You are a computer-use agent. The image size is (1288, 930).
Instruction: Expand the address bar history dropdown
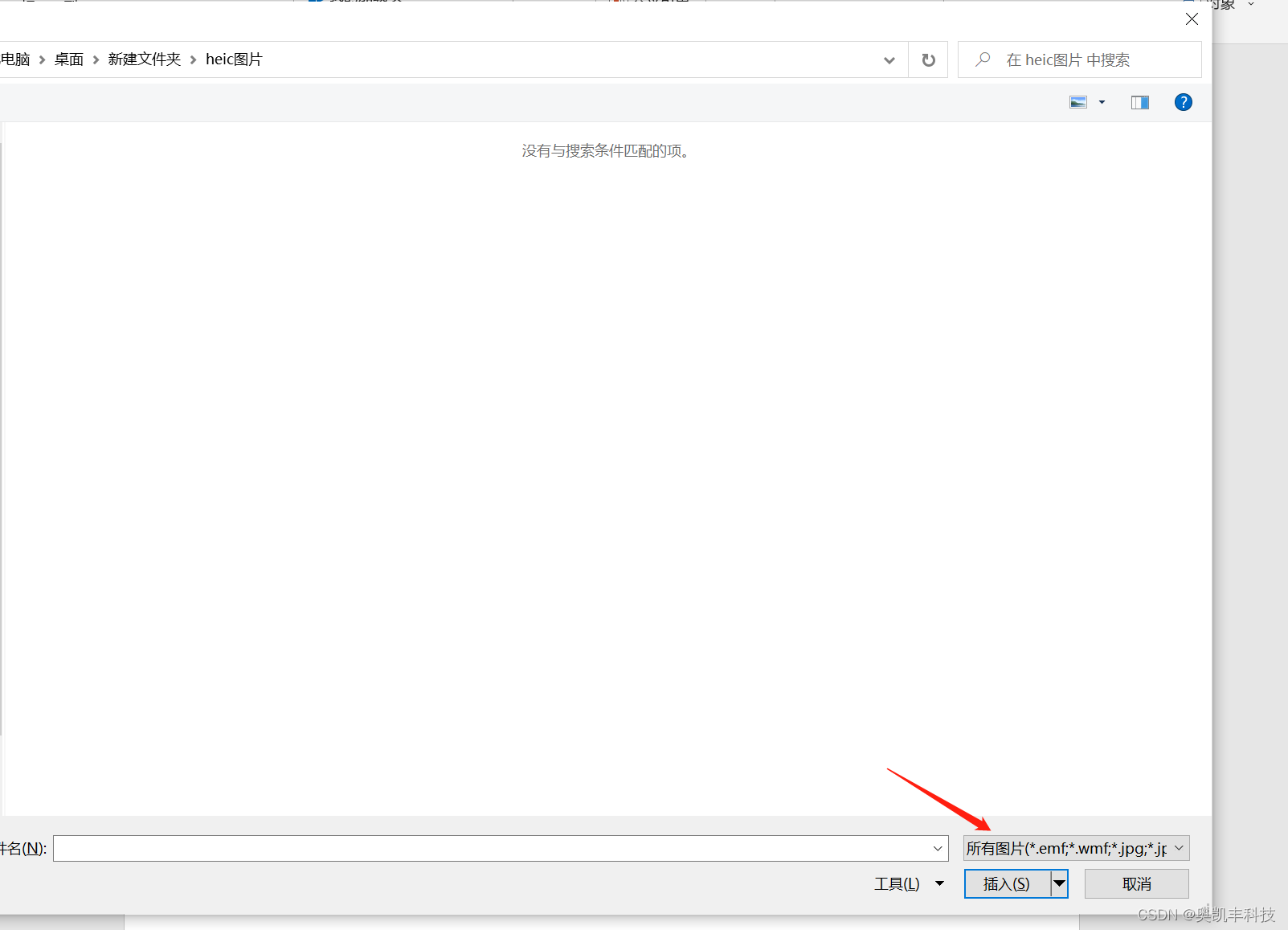click(889, 60)
